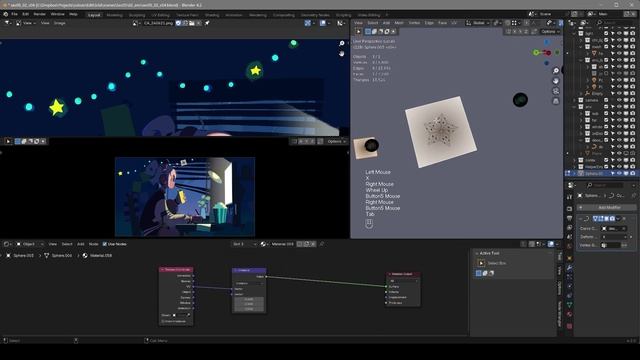The image size is (640, 360).
Task: Open Tool tab in Properties editor
Action: pos(569,197)
